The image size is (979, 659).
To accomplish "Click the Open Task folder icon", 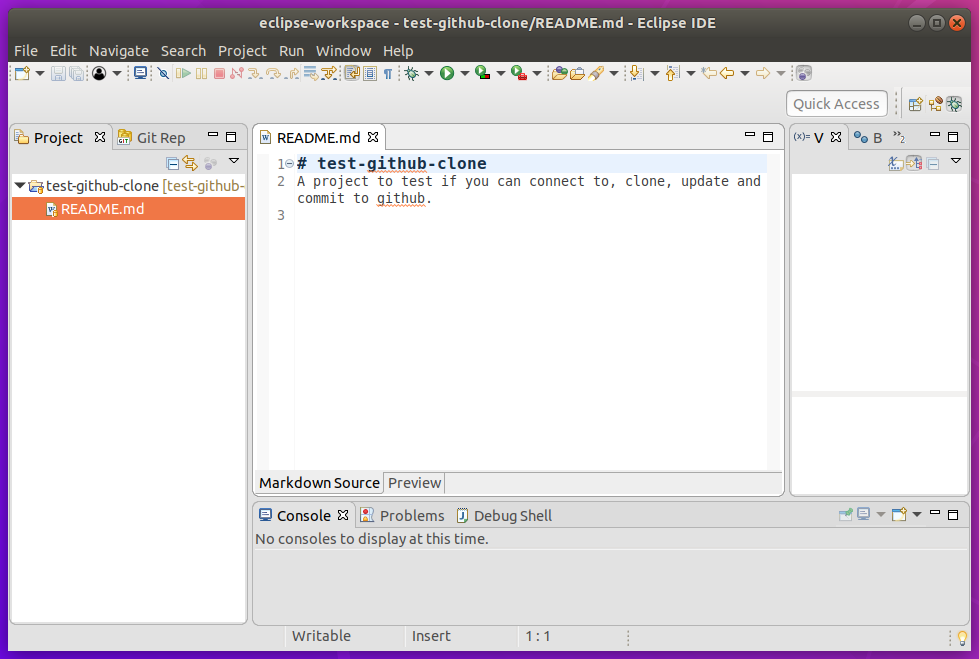I will 578,73.
